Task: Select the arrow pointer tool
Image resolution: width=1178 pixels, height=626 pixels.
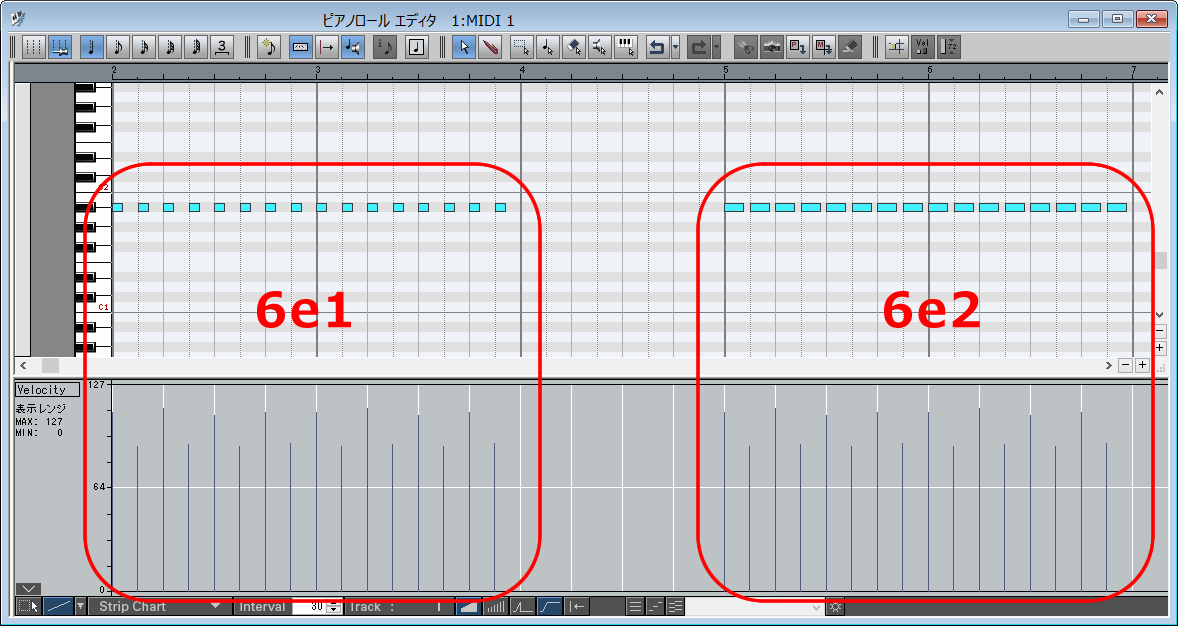Action: point(463,47)
